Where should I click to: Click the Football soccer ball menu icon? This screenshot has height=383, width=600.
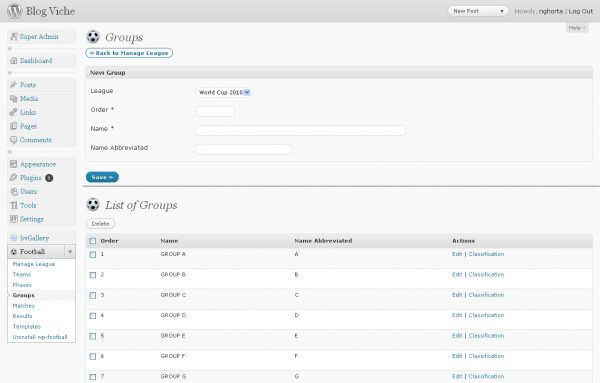tap(14, 251)
